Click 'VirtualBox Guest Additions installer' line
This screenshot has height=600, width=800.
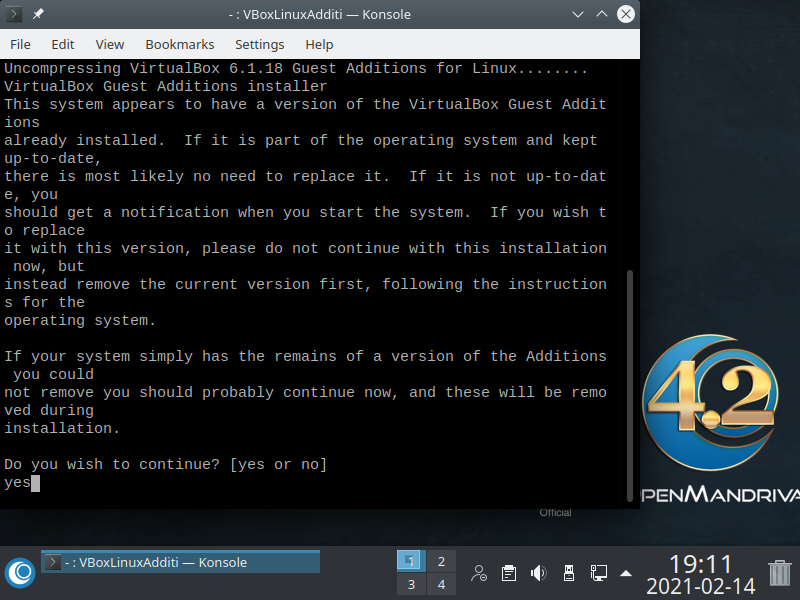[166, 86]
